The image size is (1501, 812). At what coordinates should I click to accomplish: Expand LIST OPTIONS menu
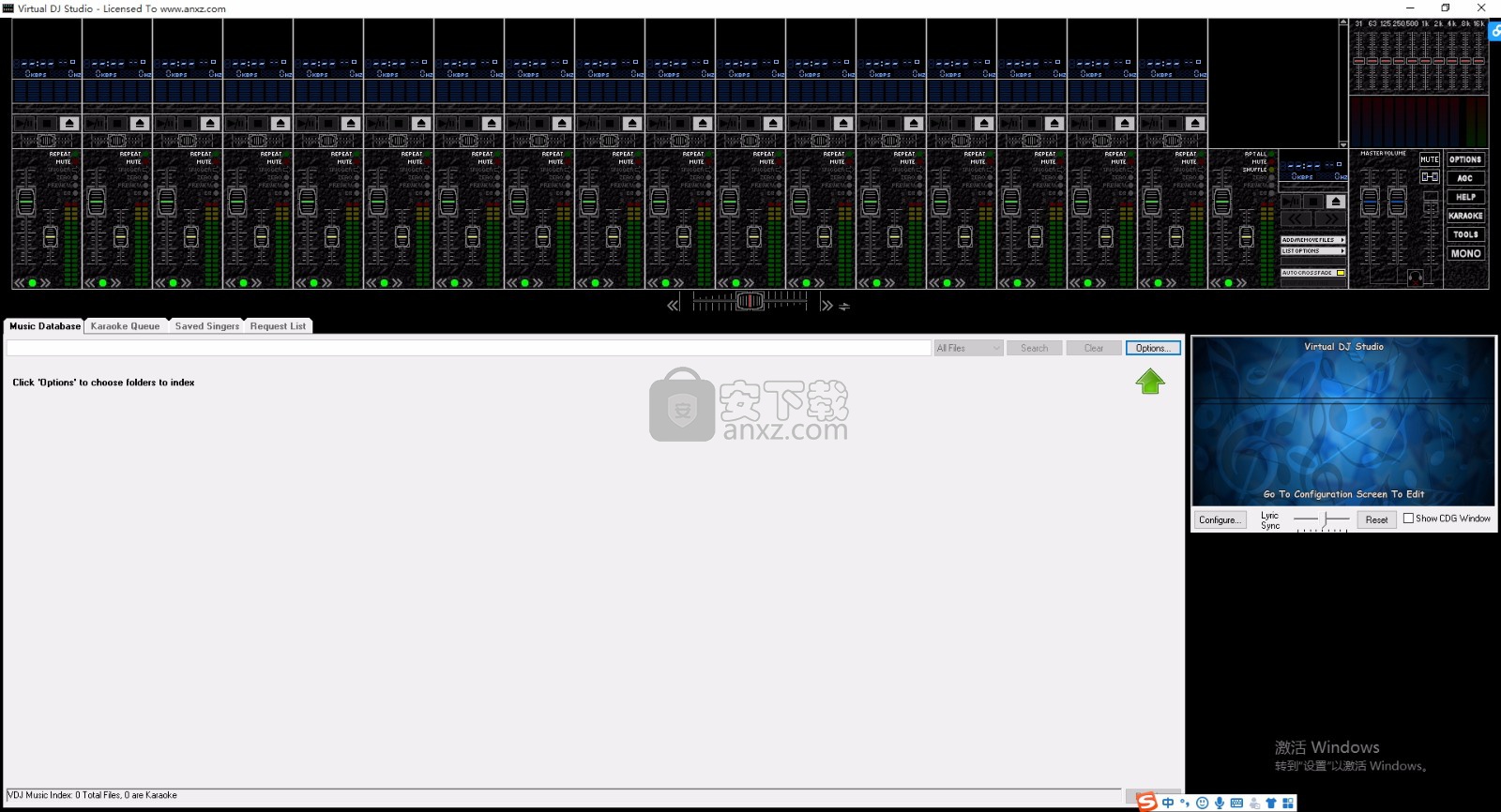[1313, 250]
